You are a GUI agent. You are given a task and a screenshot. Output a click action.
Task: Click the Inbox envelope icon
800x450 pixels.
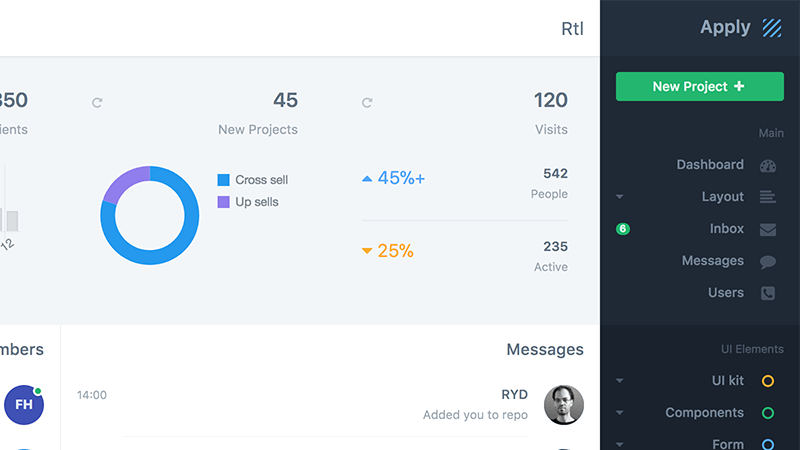pyautogui.click(x=767, y=229)
